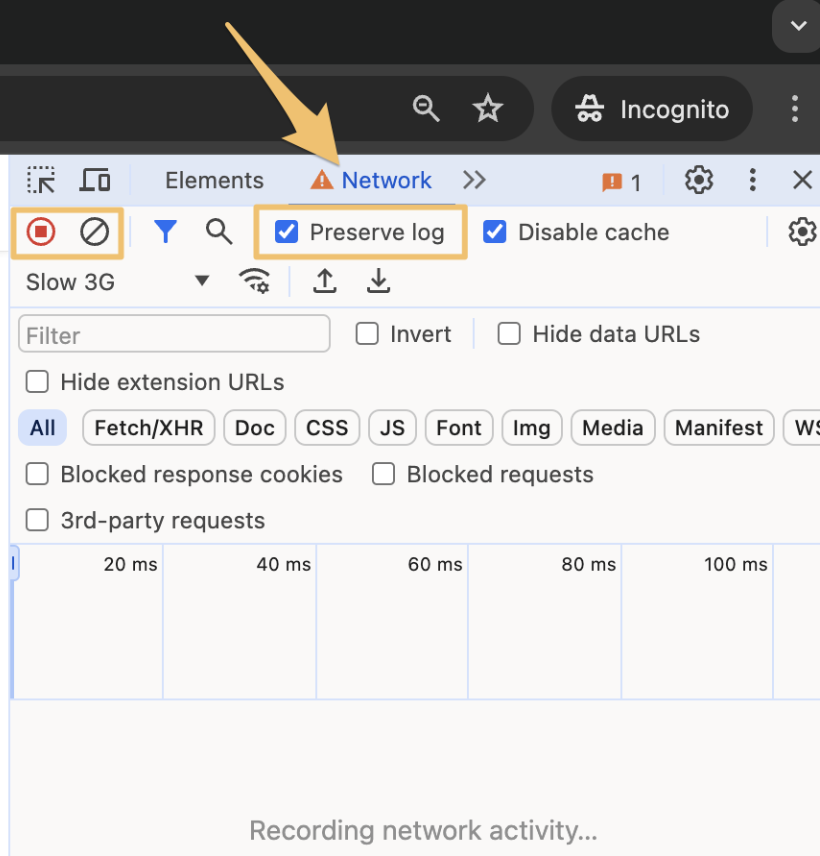The width and height of the screenshot is (820, 856).
Task: Click the issues counter badge showing 1
Action: click(x=621, y=183)
